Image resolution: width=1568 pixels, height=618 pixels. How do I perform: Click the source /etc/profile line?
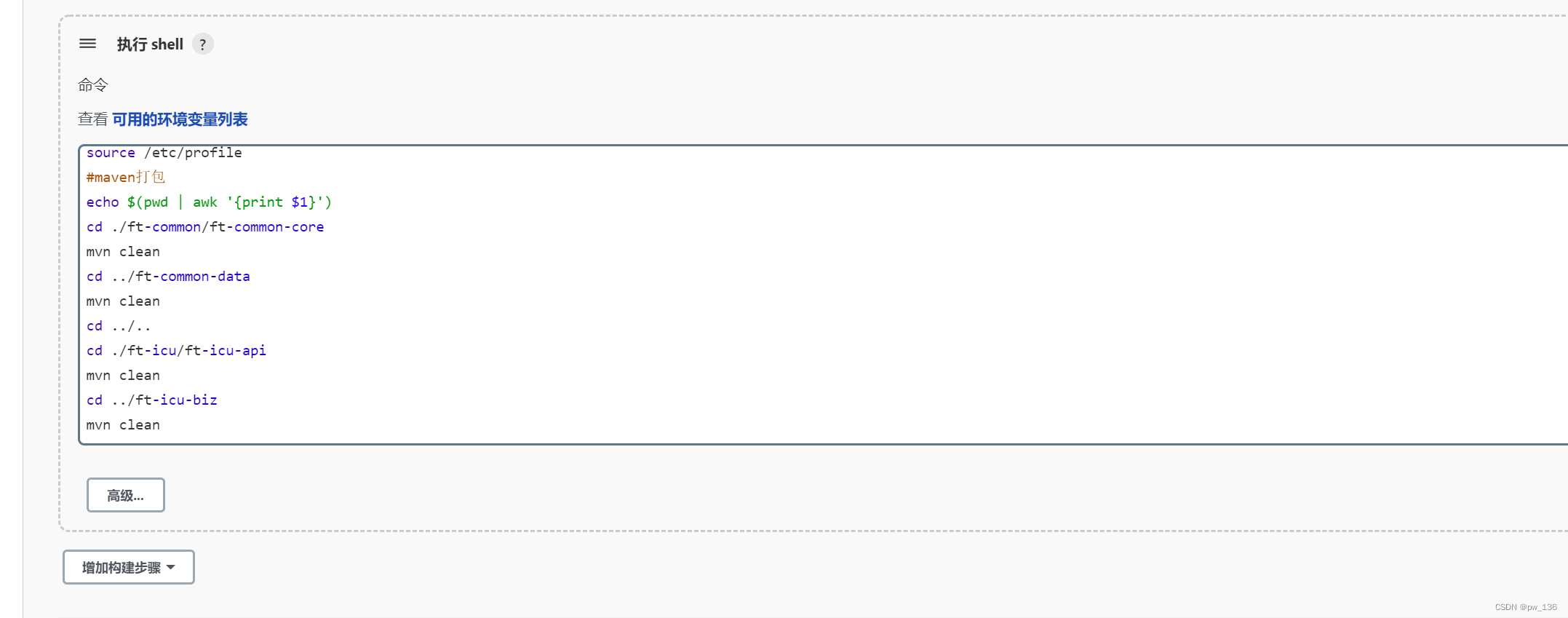(x=164, y=152)
